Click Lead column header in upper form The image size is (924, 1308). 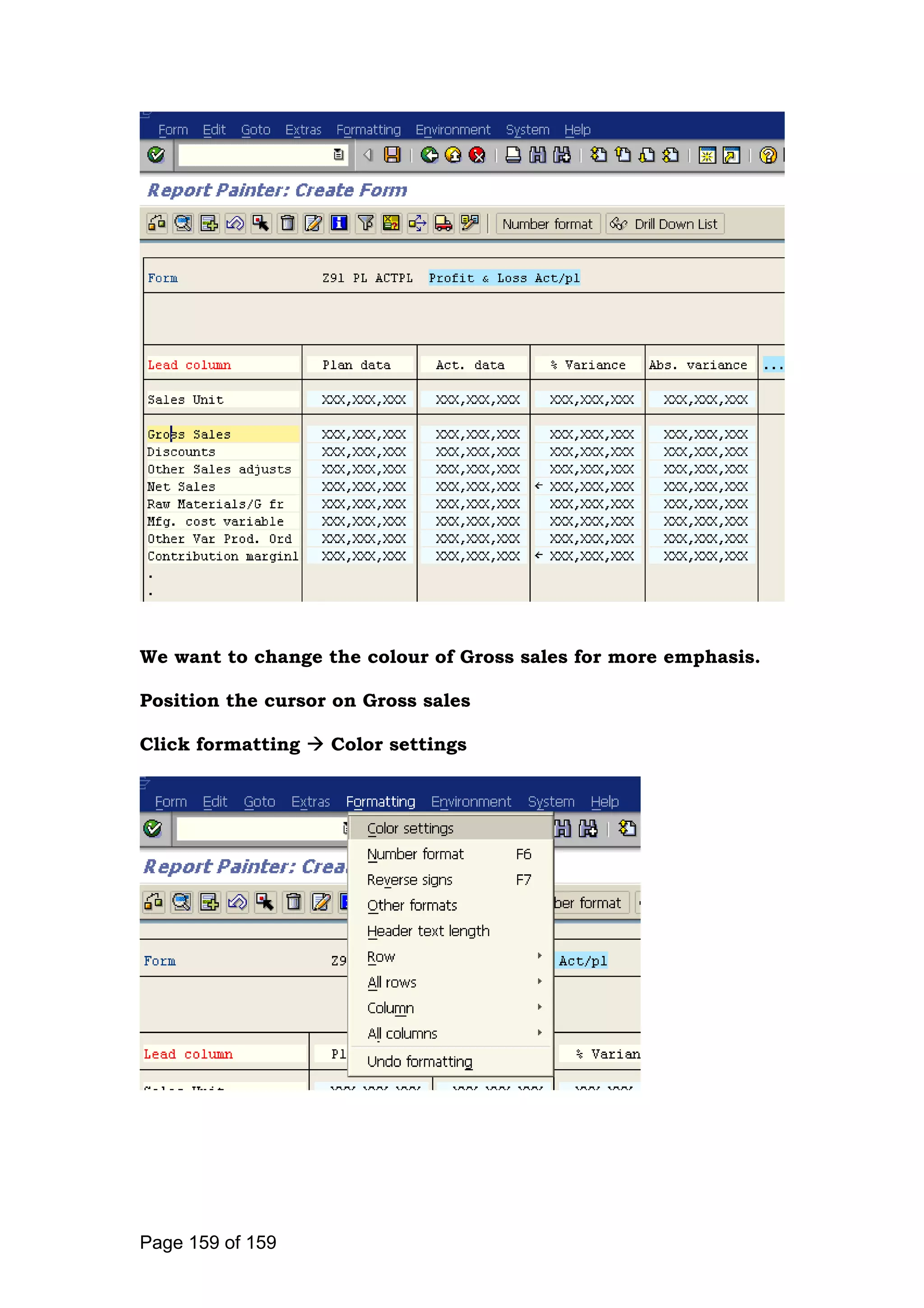click(222, 365)
